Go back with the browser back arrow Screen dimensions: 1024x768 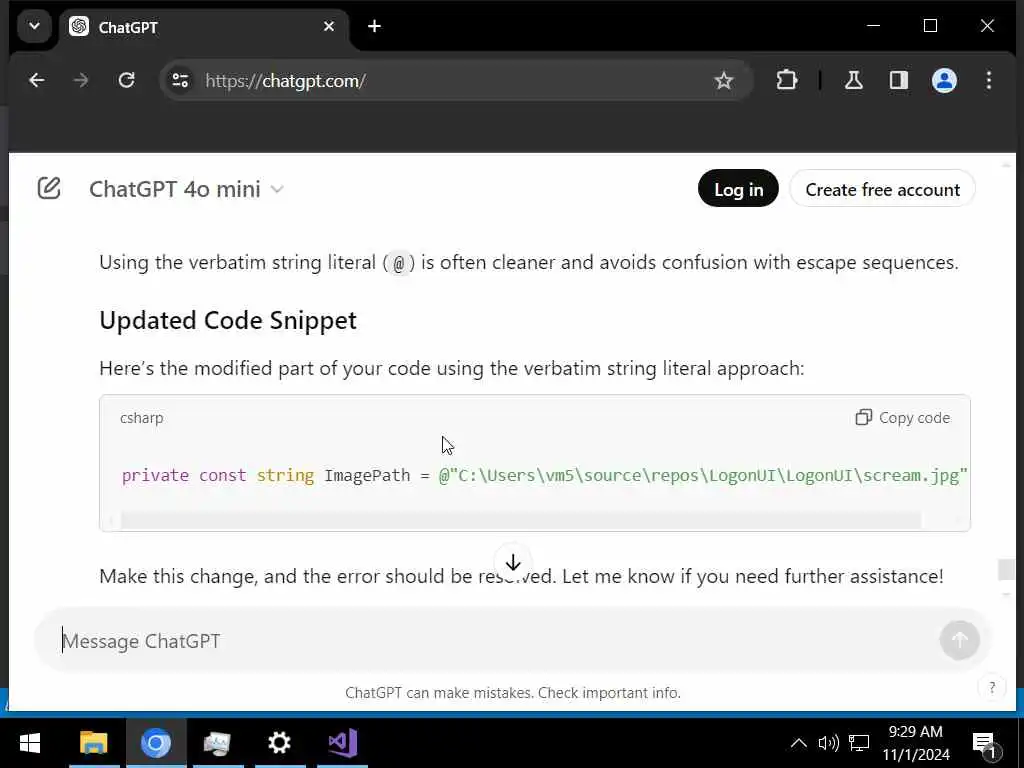(37, 80)
